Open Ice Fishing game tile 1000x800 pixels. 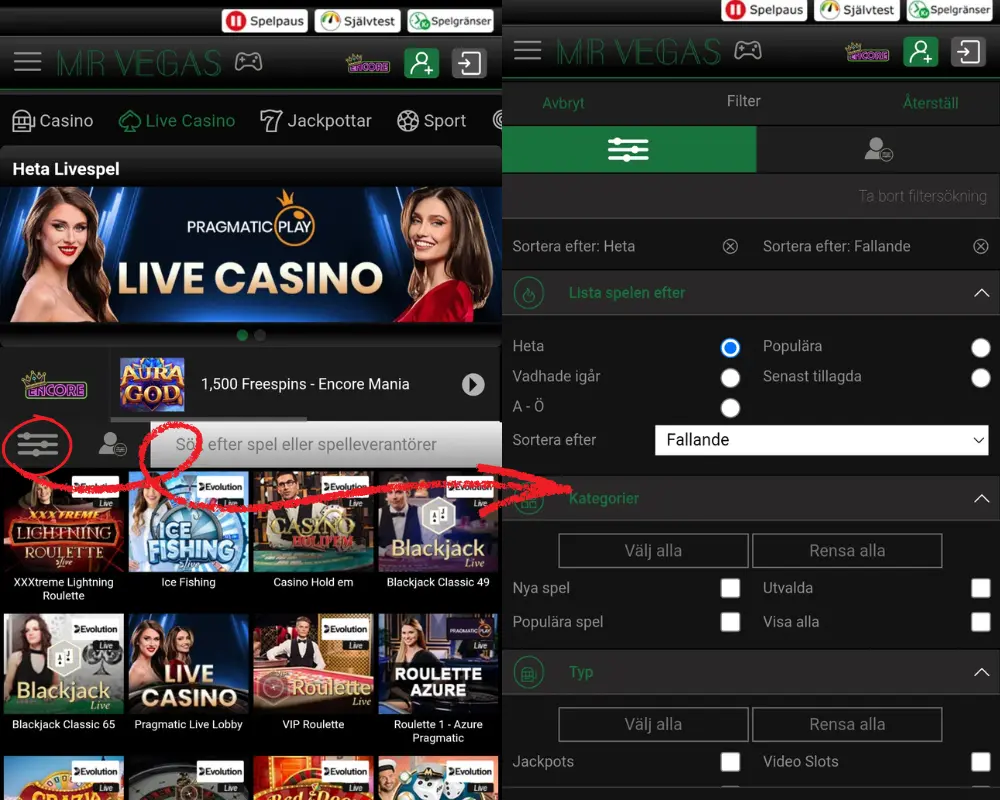[x=188, y=531]
